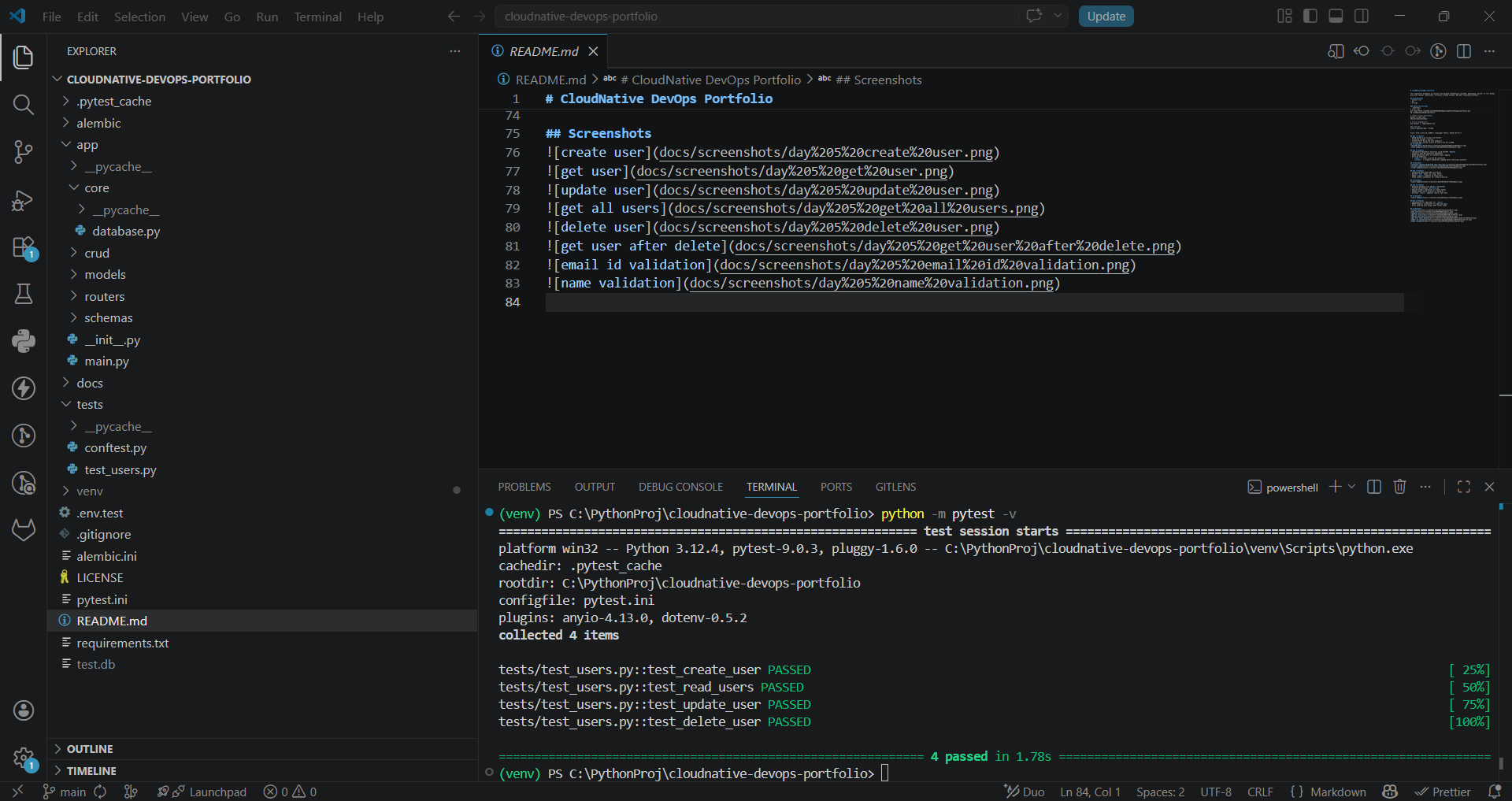The height and width of the screenshot is (801, 1512).
Task: Create a new terminal with plus icon
Action: 1335,487
